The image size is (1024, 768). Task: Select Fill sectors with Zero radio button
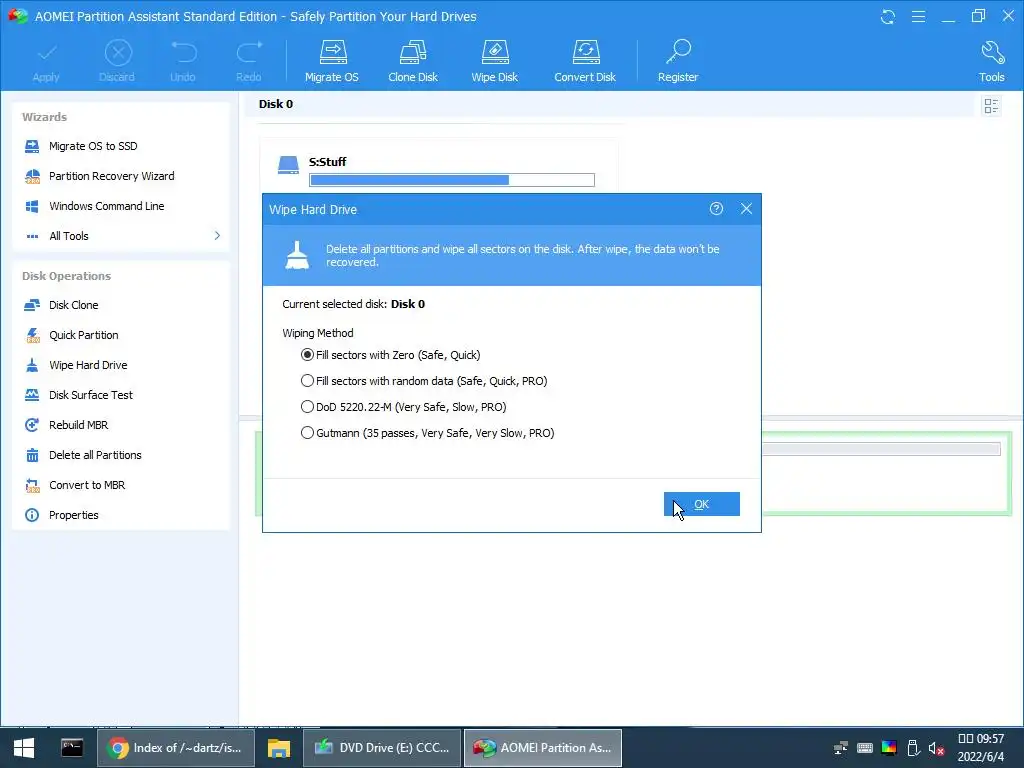coord(307,355)
